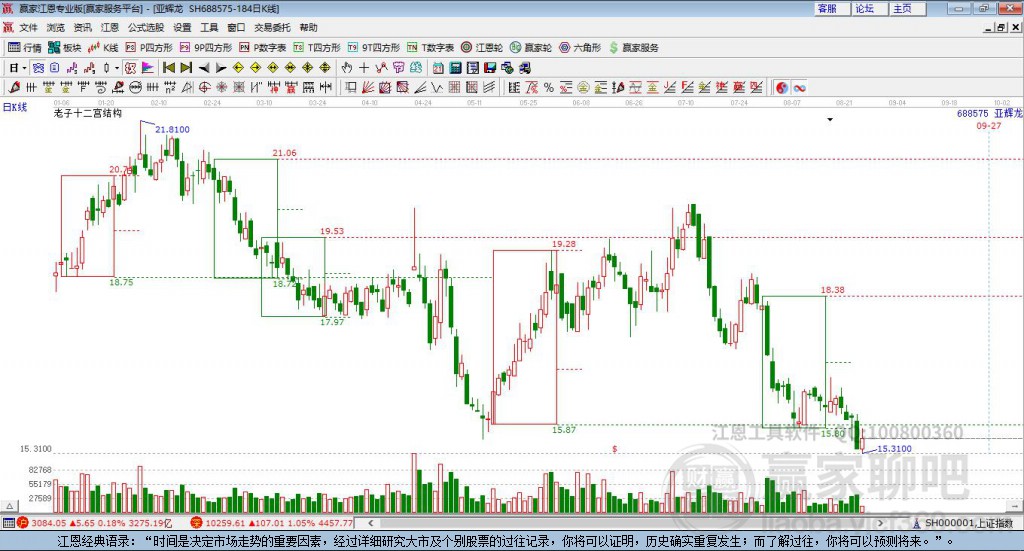The image size is (1024, 551).
Task: Click the 主页 homepage button
Action: (907, 8)
